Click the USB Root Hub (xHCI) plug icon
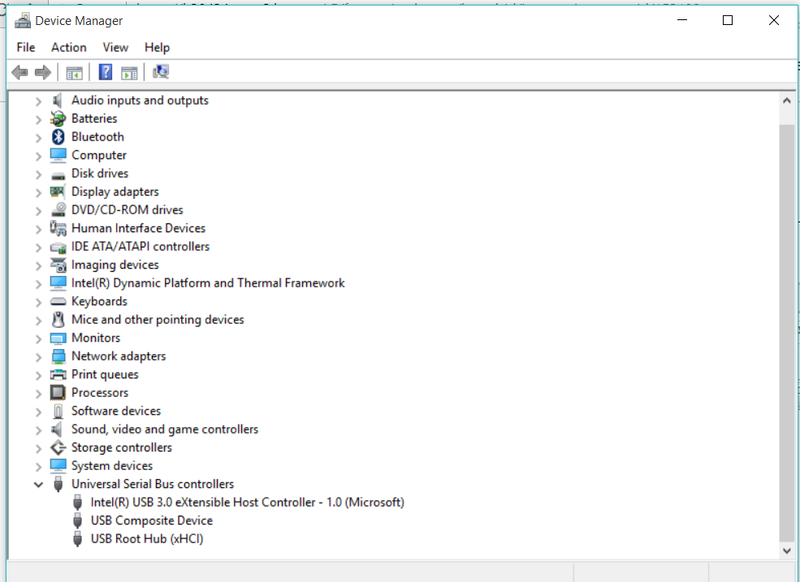Viewport: 800px width, 582px height. click(x=78, y=539)
